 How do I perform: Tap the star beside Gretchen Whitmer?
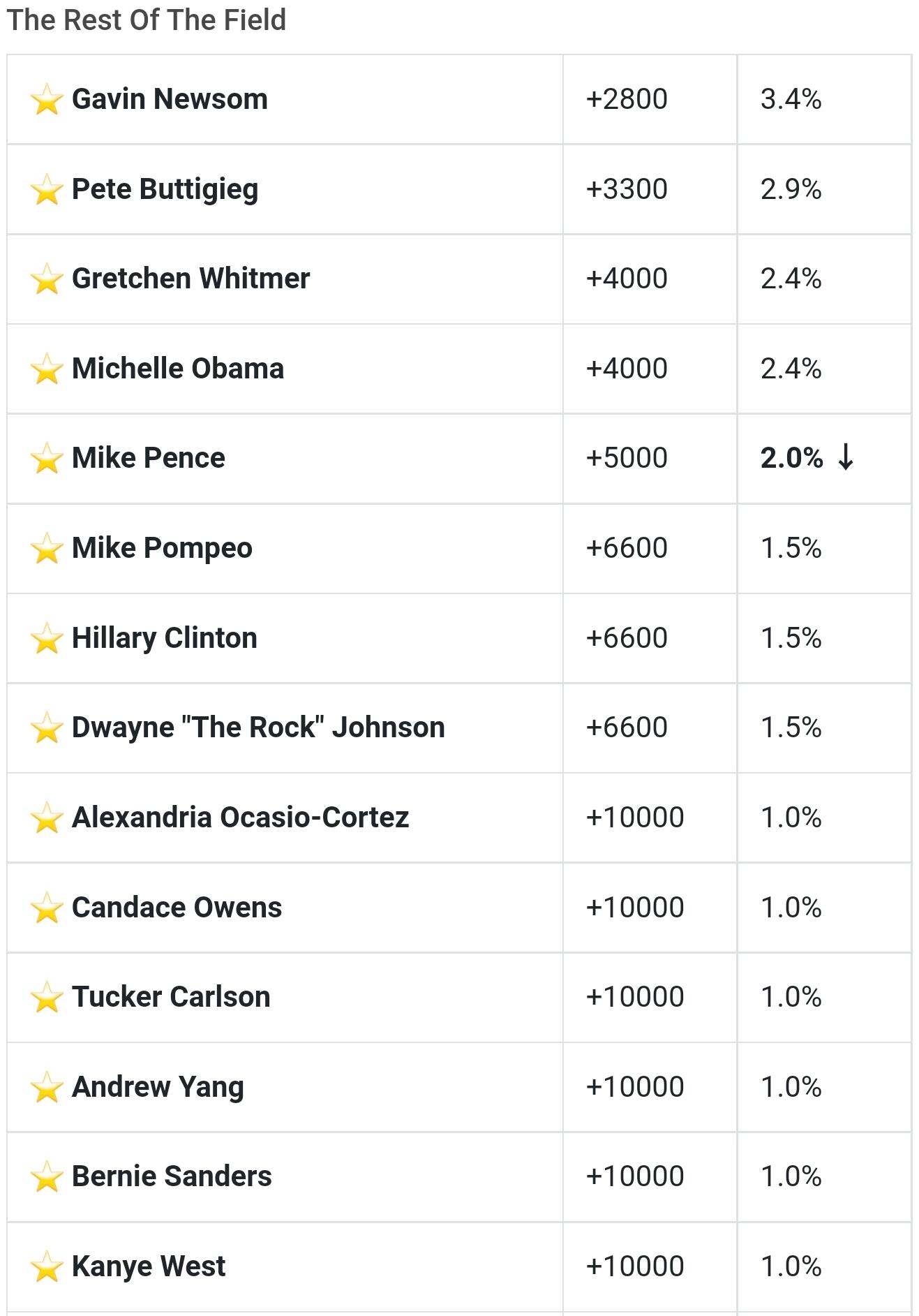47,279
